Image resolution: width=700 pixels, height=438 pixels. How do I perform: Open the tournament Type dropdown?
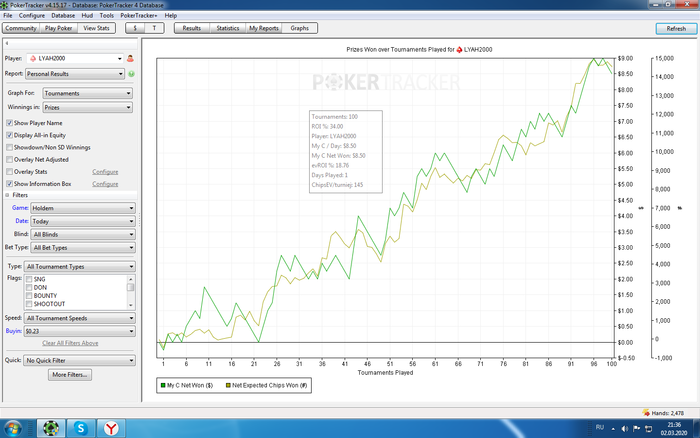[x=79, y=267]
